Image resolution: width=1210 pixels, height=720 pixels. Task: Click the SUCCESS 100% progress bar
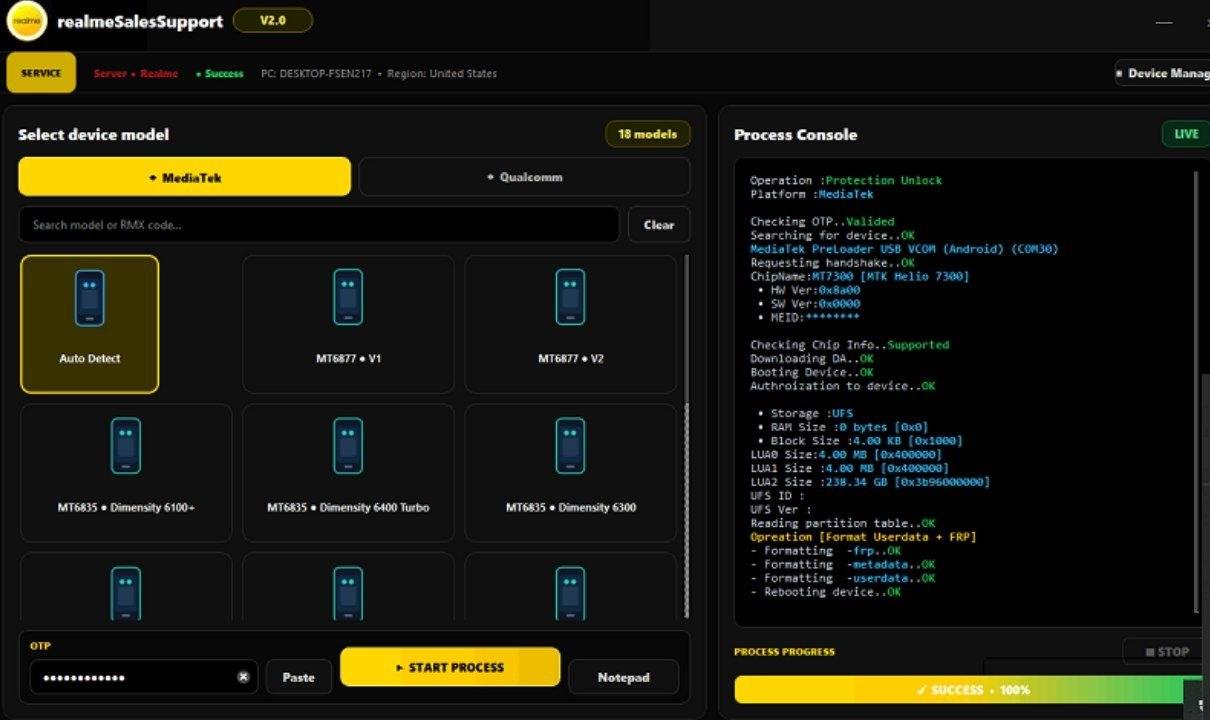tap(972, 690)
